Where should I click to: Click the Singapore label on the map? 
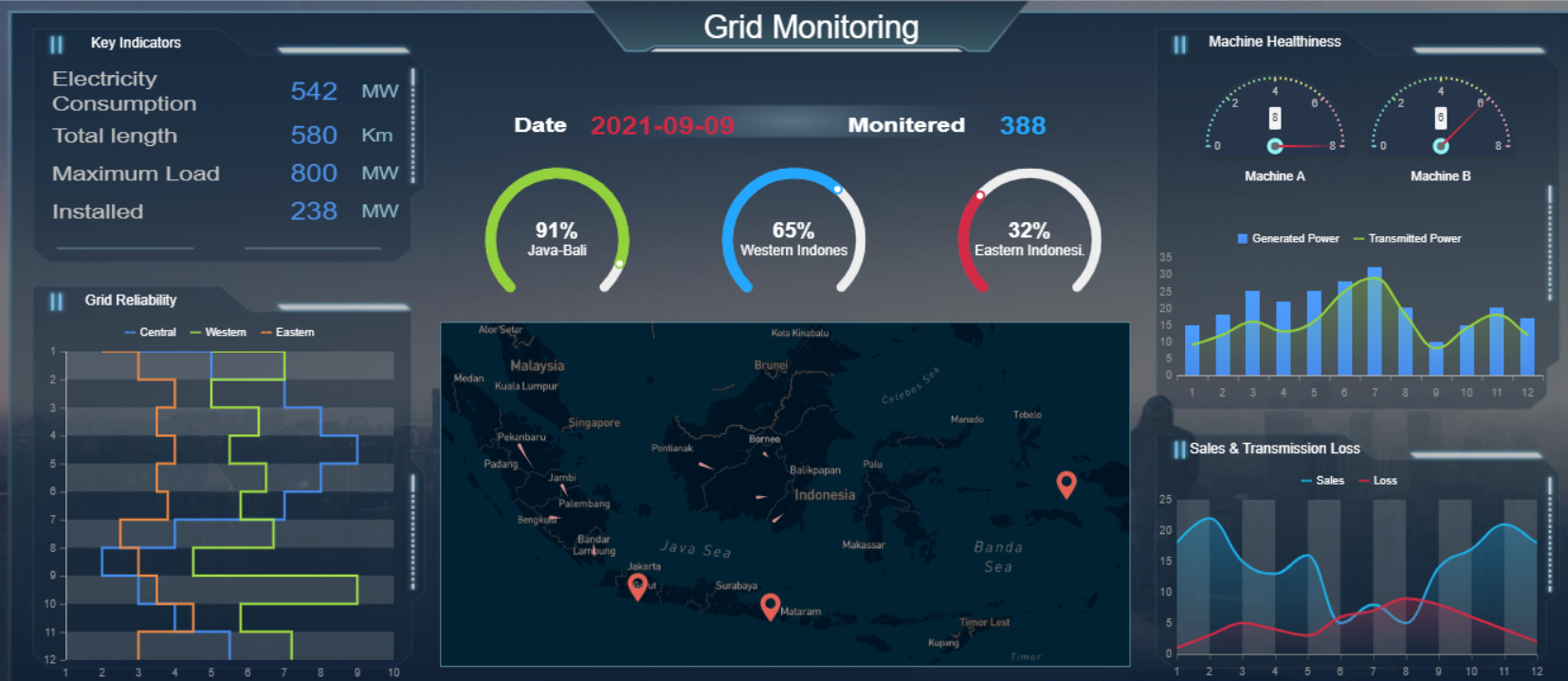pos(594,423)
